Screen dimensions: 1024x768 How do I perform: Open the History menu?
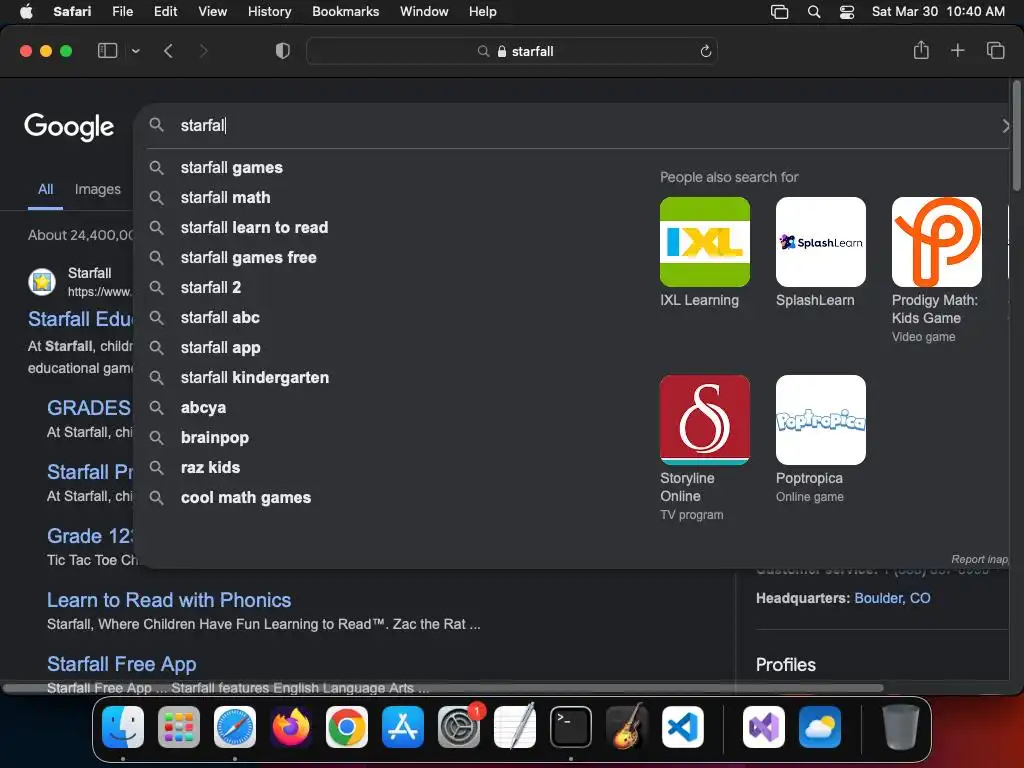pos(269,12)
